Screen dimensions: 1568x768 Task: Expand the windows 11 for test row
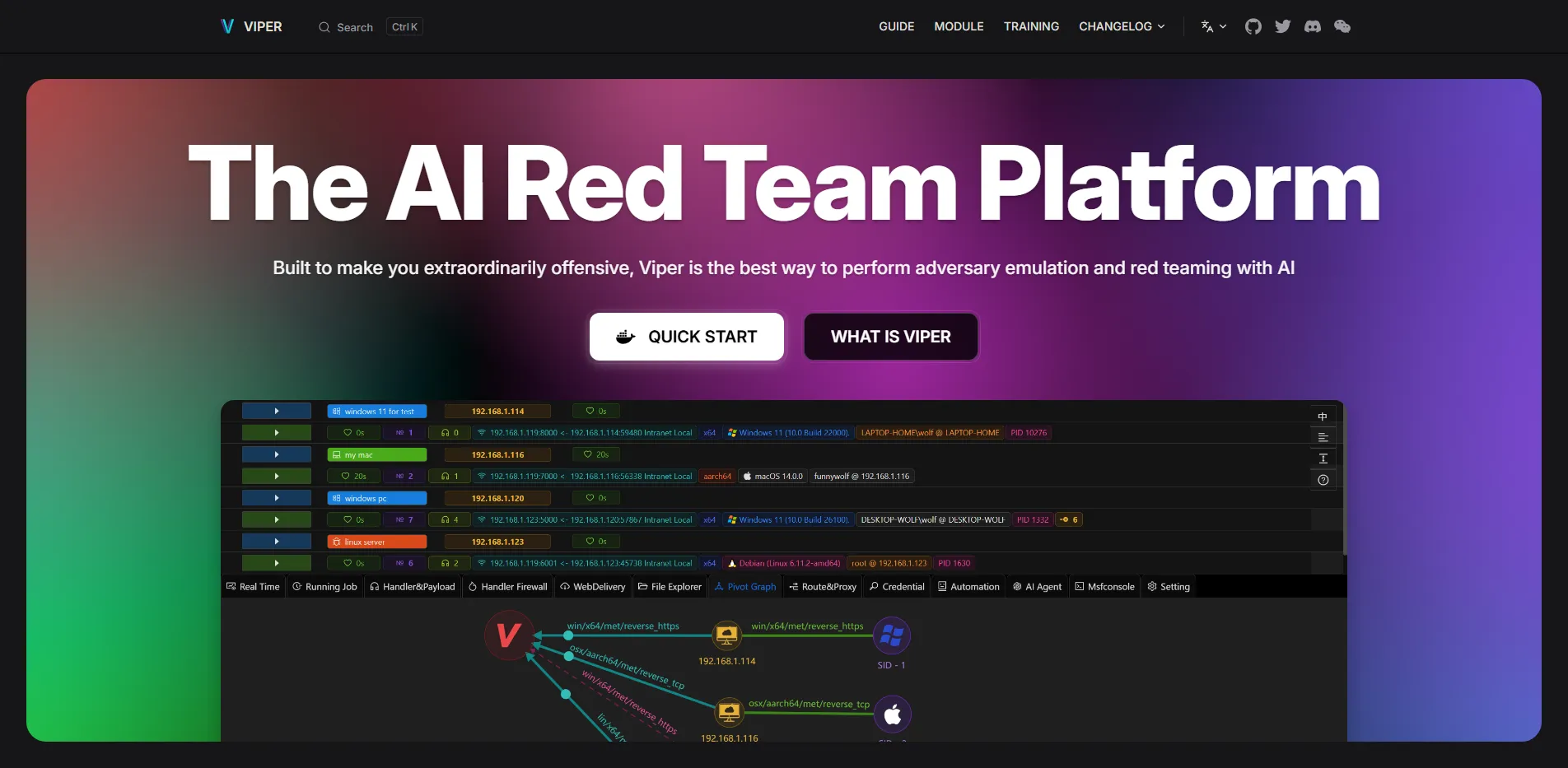click(277, 411)
